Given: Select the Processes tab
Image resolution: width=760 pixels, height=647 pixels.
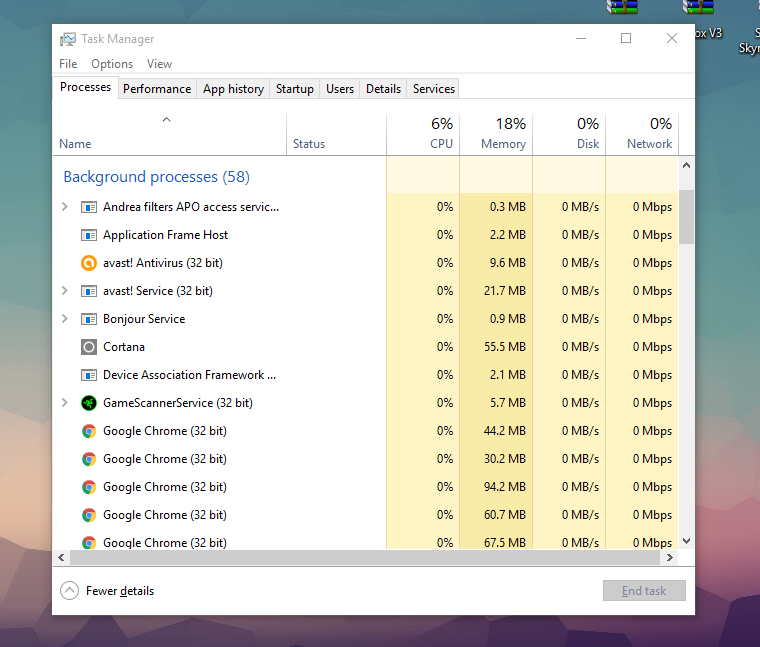Looking at the screenshot, I should click(85, 87).
